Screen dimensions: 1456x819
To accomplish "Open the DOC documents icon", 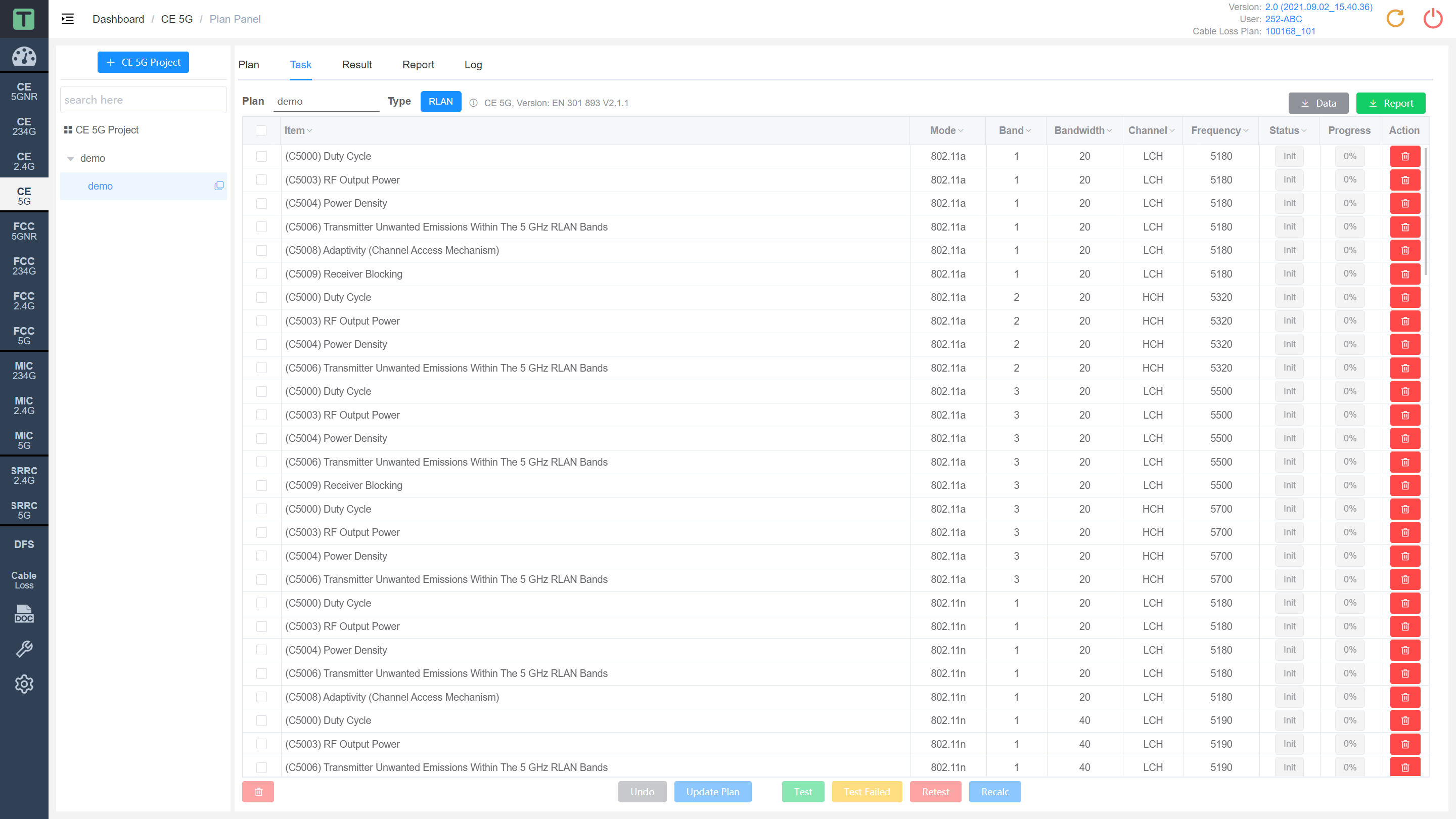I will [x=24, y=614].
